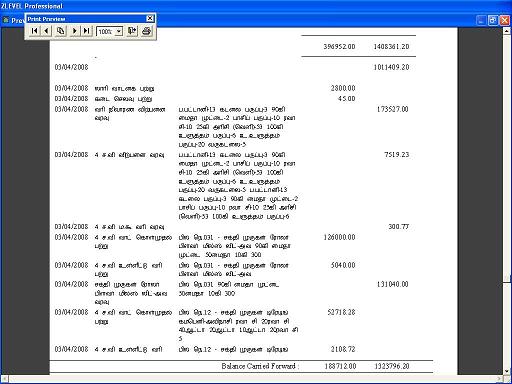The height and width of the screenshot is (384, 512).
Task: Click the Balance Carried Forward label
Action: (260, 366)
